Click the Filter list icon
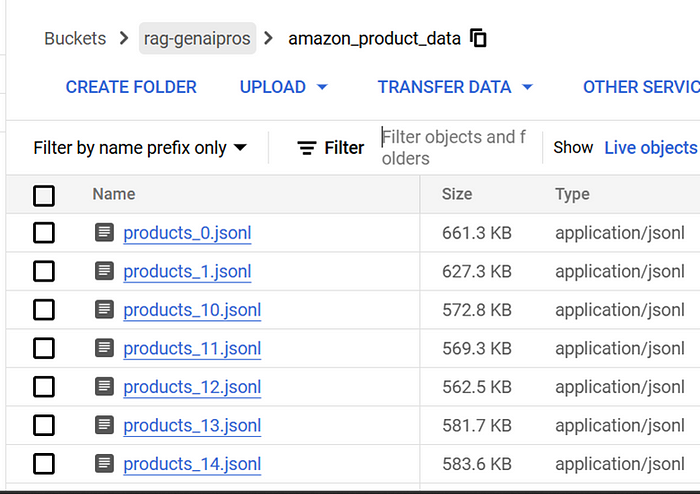The image size is (700, 494). 307,148
